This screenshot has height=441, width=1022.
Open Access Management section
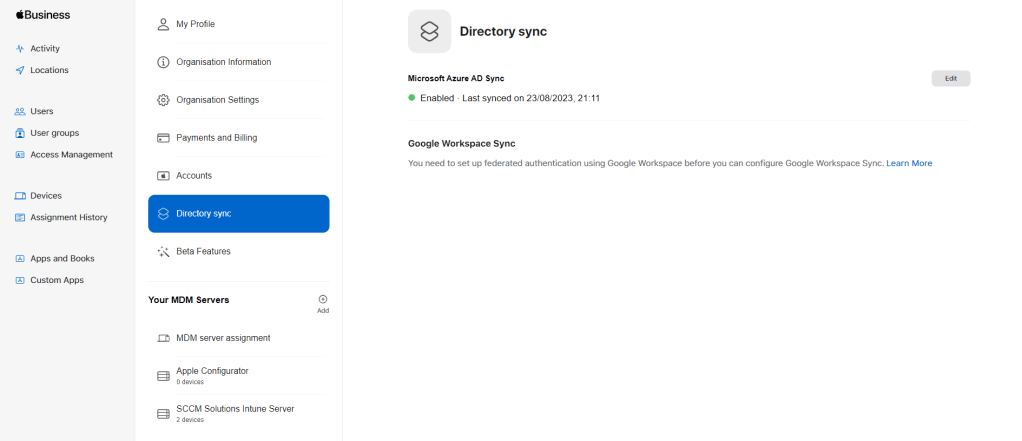(x=71, y=155)
